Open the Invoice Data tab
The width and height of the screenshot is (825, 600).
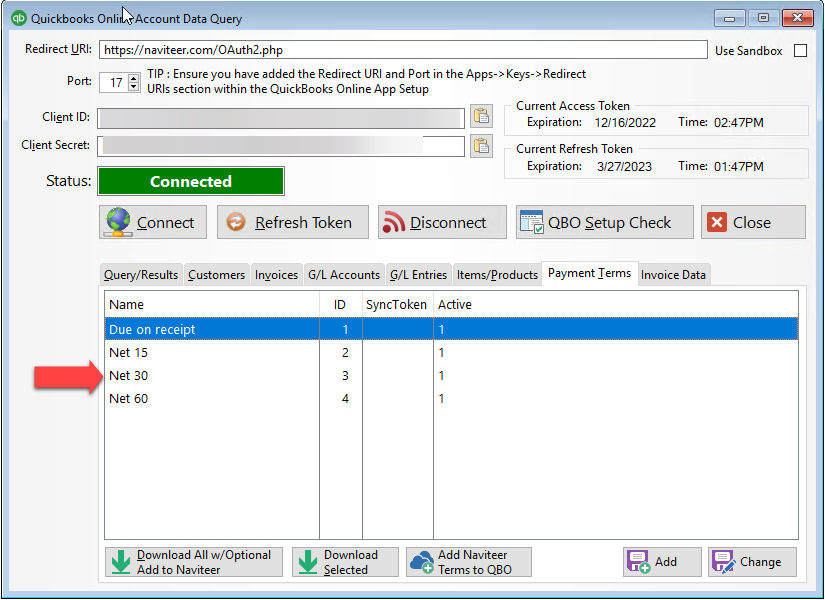[x=673, y=275]
